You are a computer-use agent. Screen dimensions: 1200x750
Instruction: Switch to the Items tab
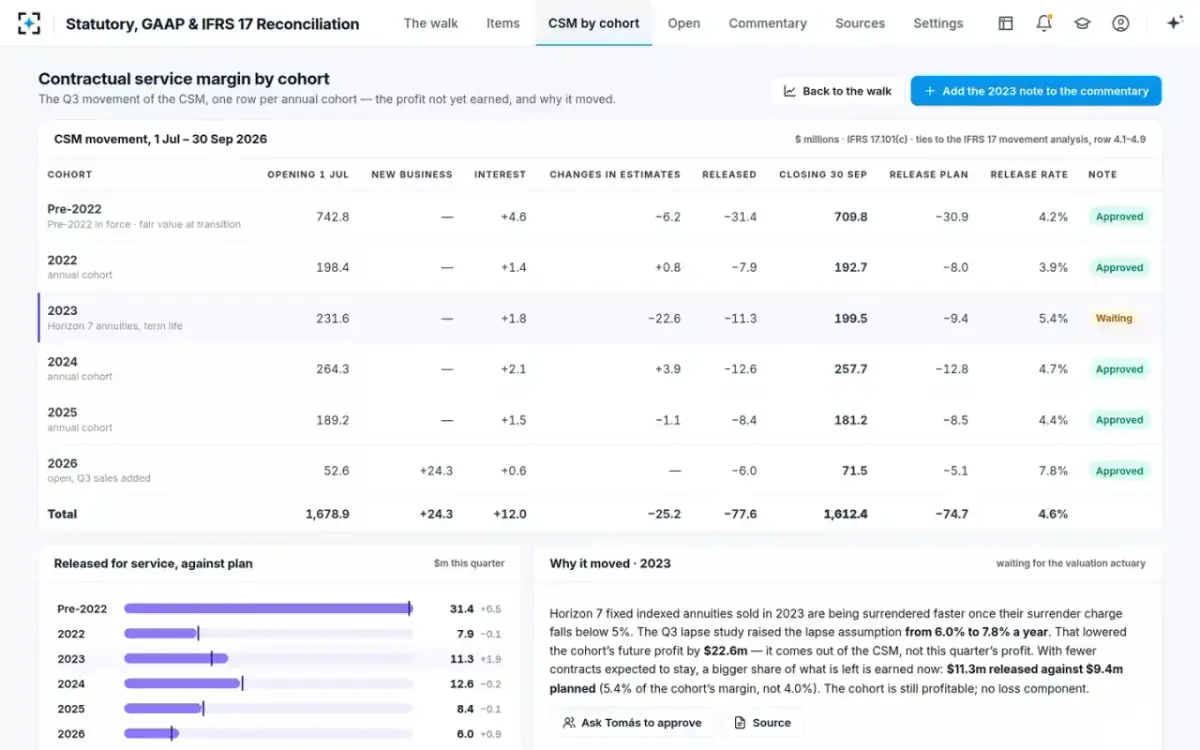[503, 23]
